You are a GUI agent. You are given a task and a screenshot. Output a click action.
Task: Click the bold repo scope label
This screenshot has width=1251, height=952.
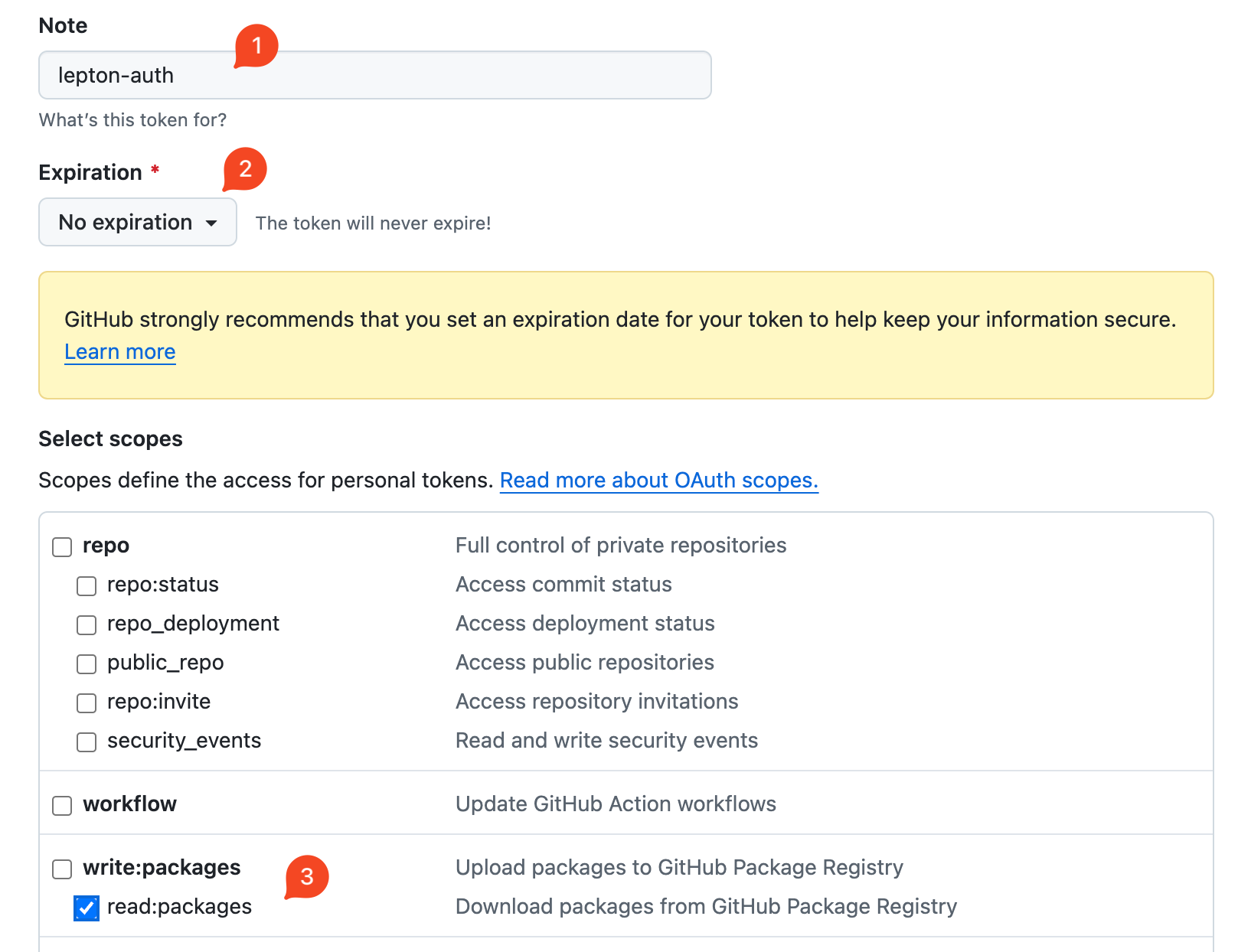(106, 545)
